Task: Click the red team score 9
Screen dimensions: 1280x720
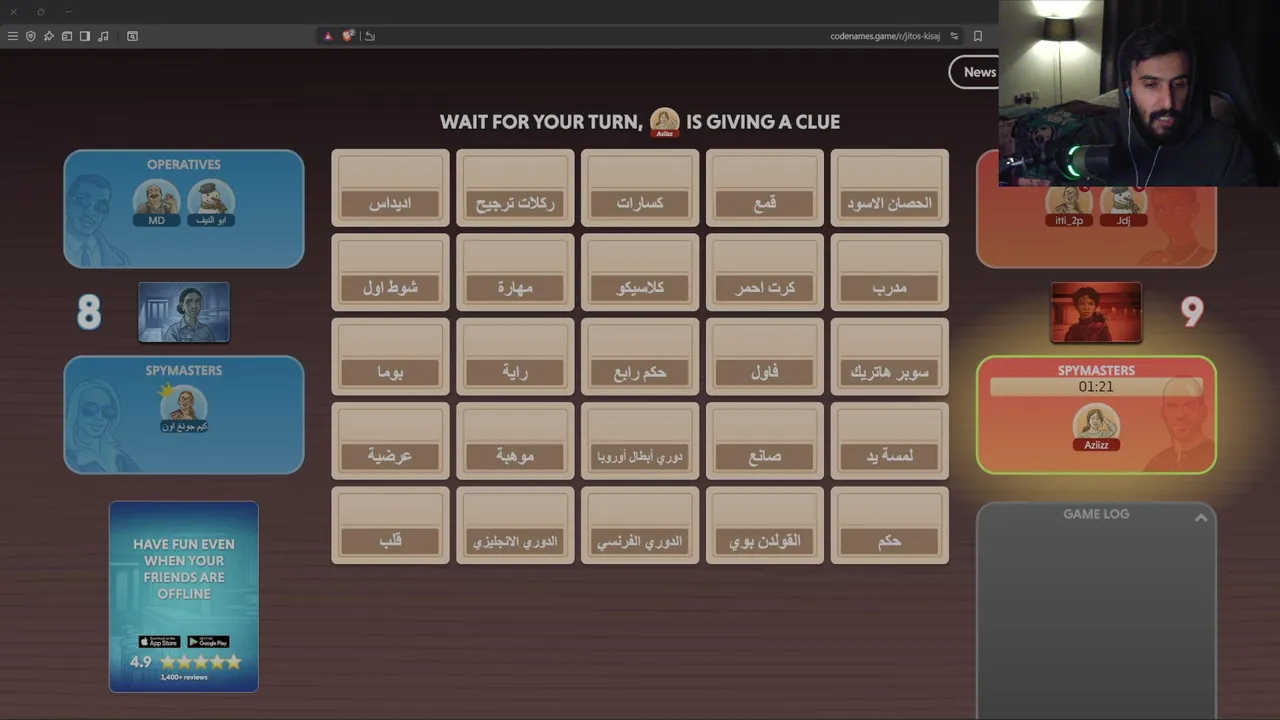Action: click(1192, 312)
